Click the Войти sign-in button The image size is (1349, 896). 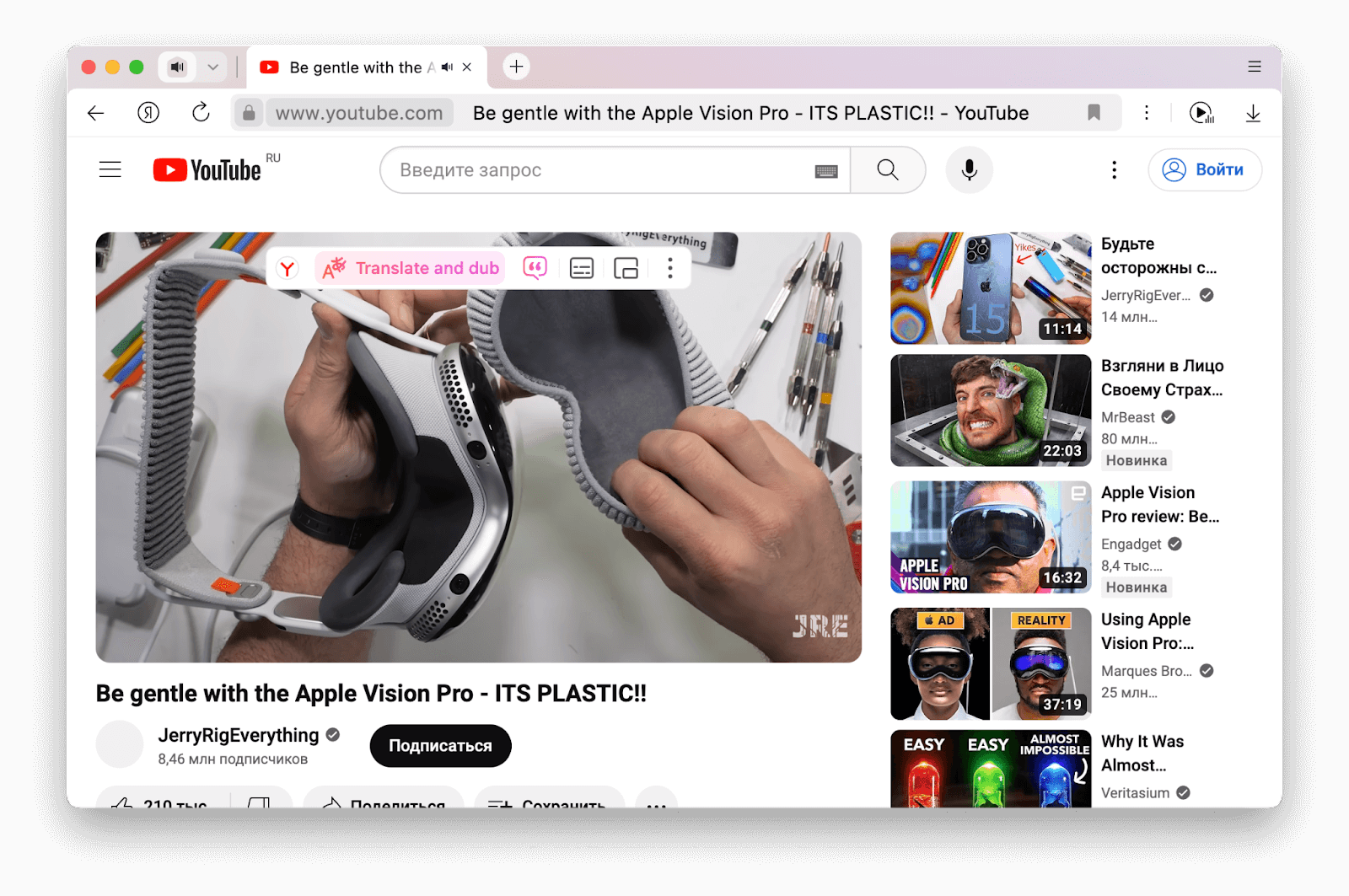[1204, 169]
